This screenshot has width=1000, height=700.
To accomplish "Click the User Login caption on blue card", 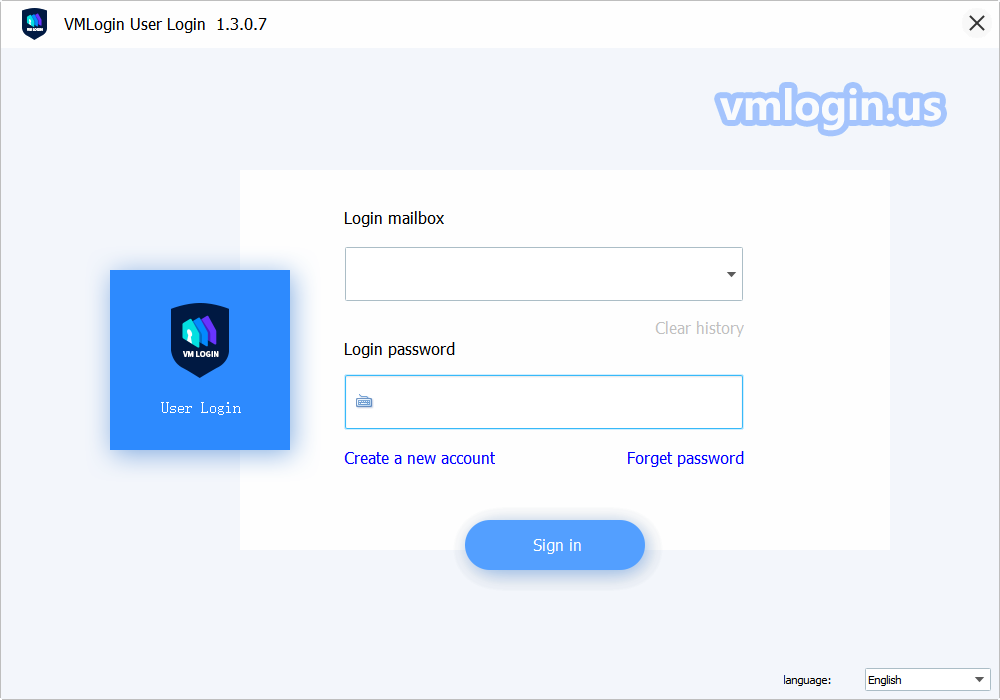I will click(201, 408).
